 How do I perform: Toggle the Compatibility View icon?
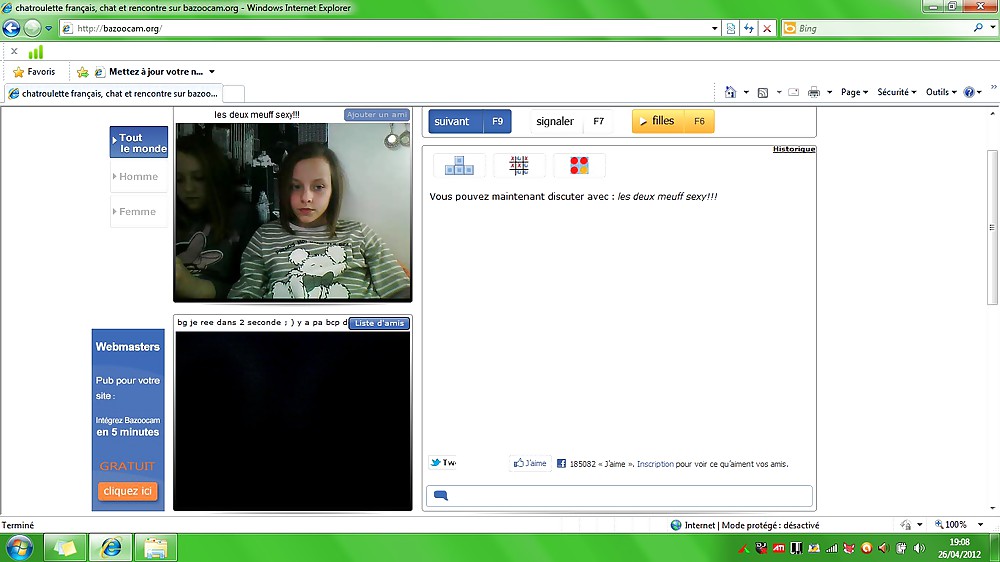pyautogui.click(x=731, y=29)
